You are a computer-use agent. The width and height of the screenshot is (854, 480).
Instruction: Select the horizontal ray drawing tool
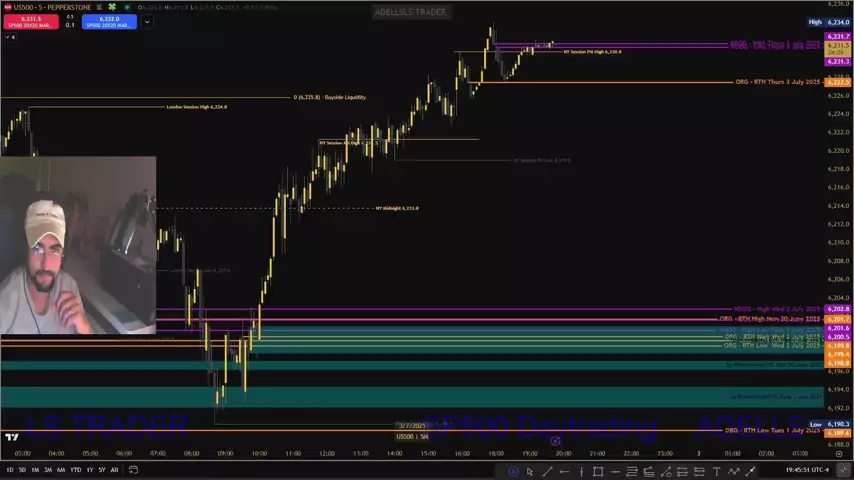click(564, 471)
